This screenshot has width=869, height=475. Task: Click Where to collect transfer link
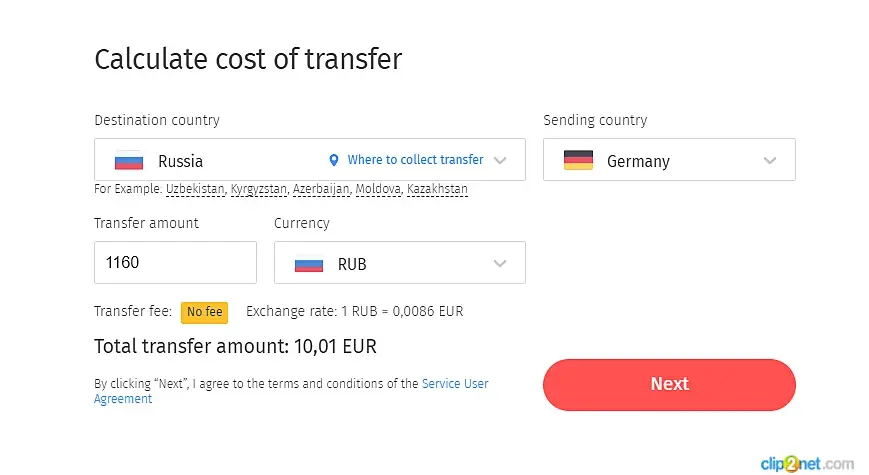pyautogui.click(x=415, y=160)
